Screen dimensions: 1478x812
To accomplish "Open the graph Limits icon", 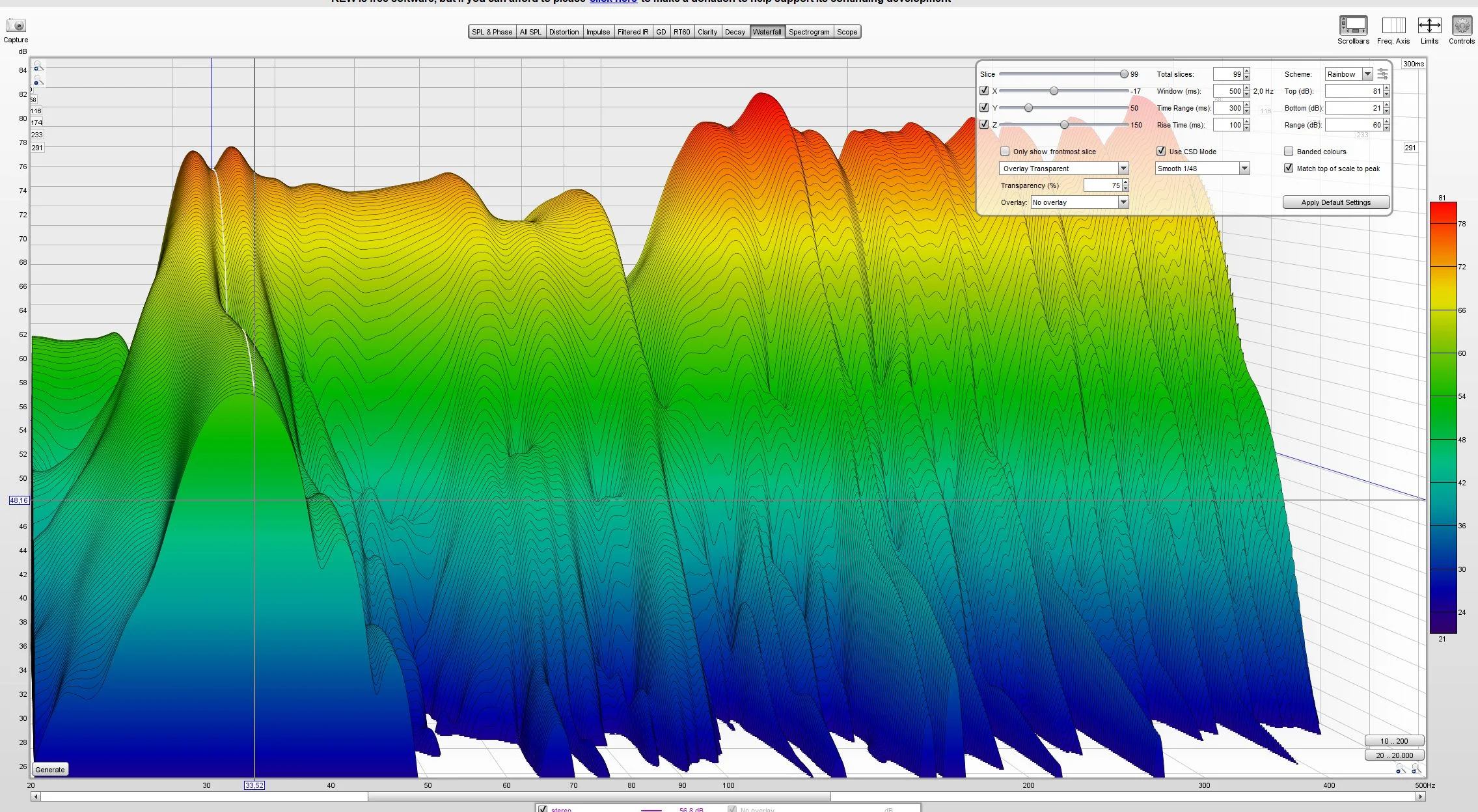I will [1429, 25].
